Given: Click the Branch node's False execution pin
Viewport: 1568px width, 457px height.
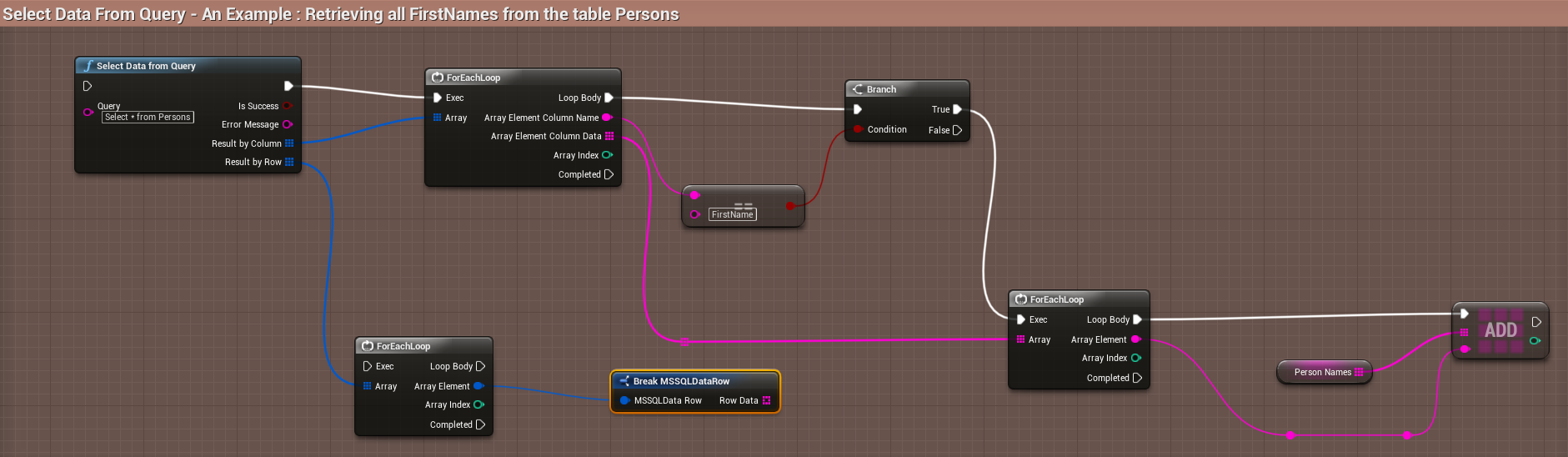Looking at the screenshot, I should pos(957,130).
